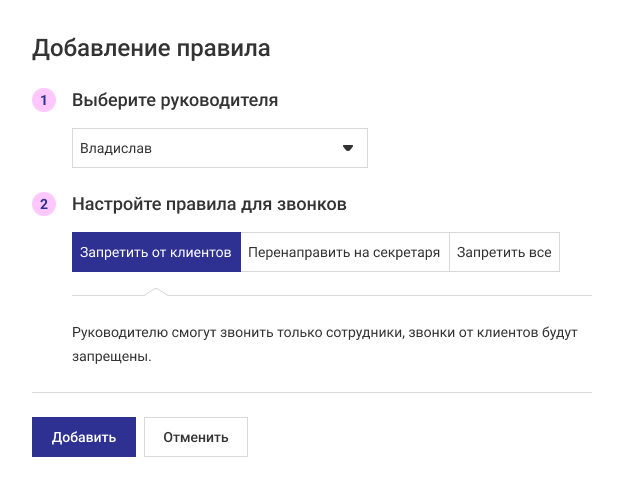Screen dimensions: 624x489
Task: Click the step 2 number badge
Action: pyautogui.click(x=44, y=204)
